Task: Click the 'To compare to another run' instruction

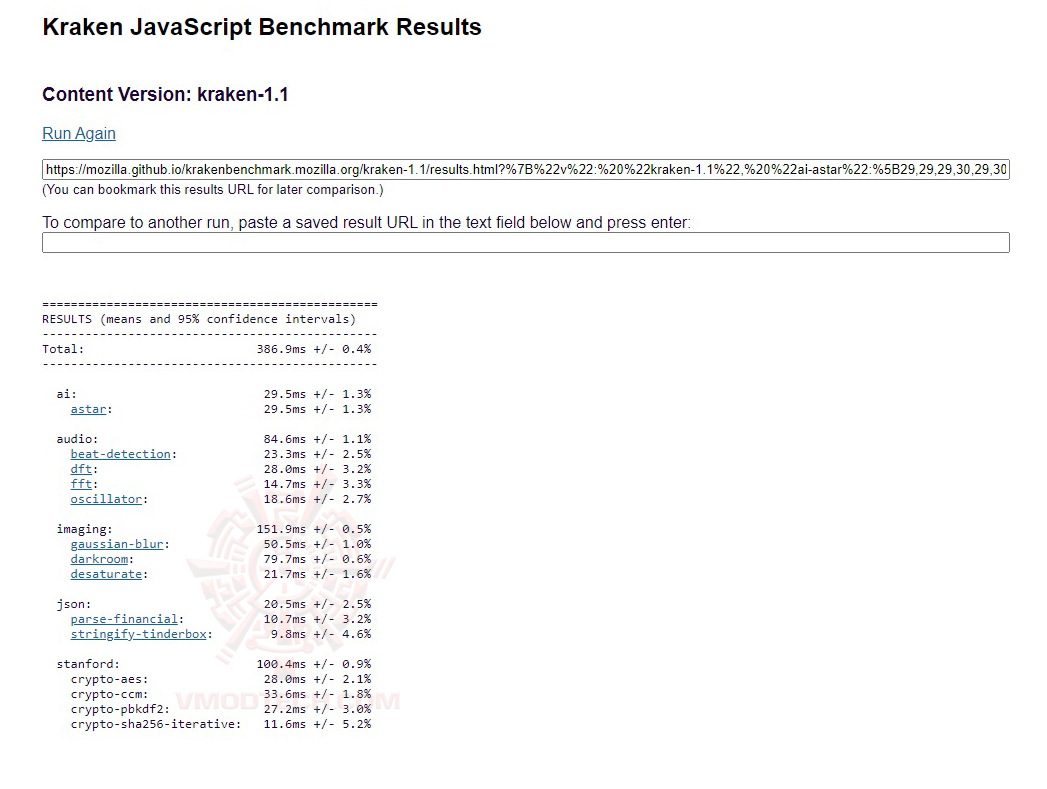Action: coord(367,222)
